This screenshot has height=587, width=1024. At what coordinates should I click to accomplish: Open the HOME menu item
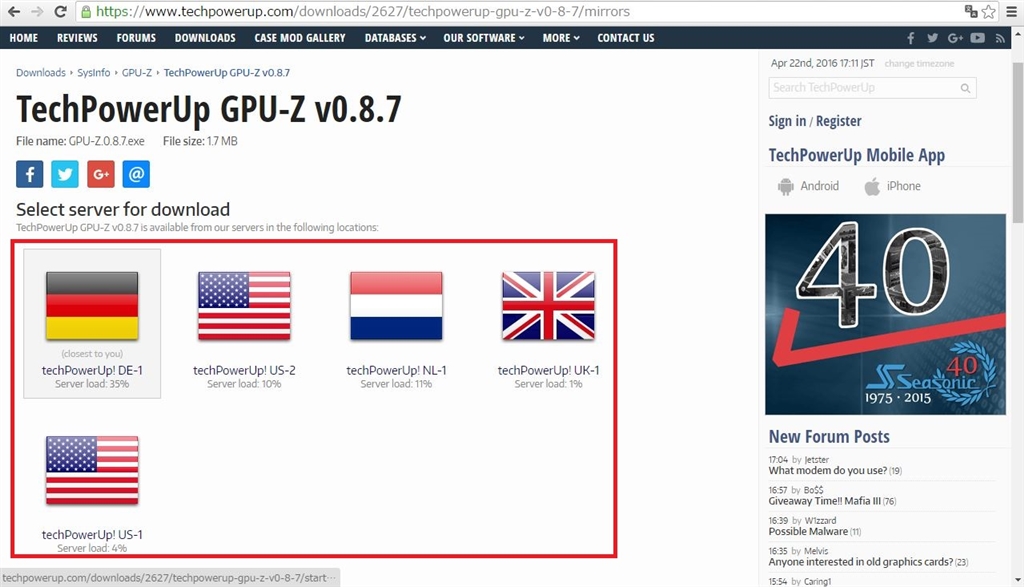point(24,38)
